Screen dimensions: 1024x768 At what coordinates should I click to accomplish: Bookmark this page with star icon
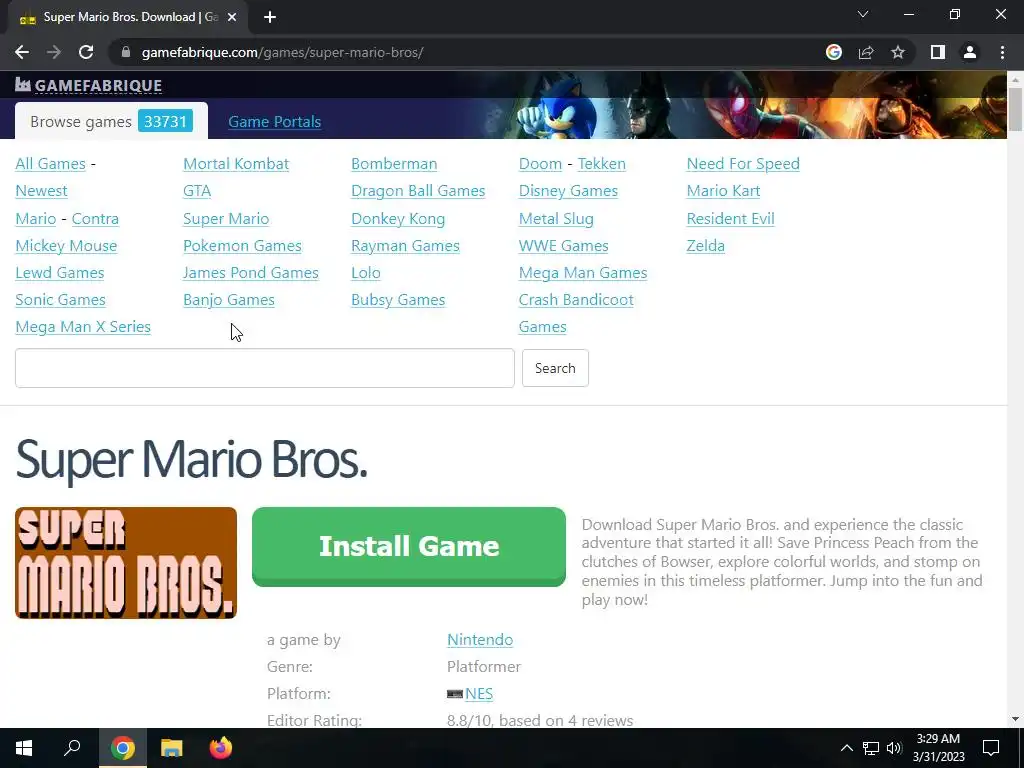point(898,52)
